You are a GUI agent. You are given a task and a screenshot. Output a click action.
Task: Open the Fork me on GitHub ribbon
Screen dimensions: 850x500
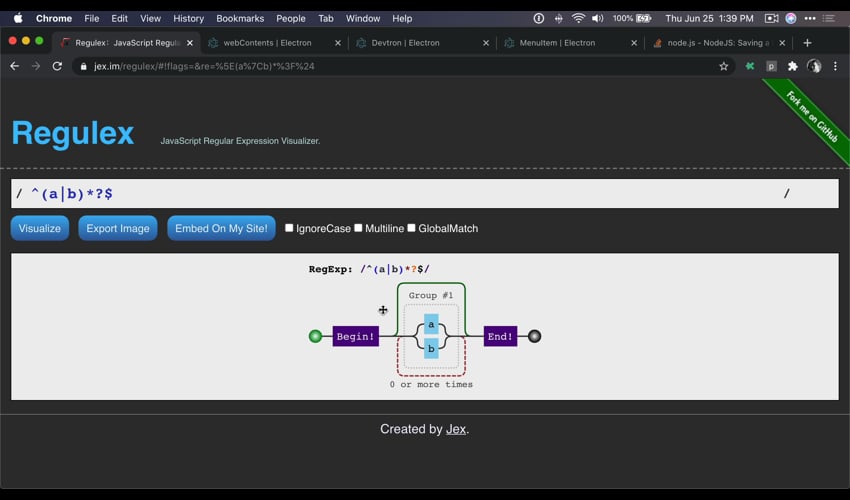(x=812, y=117)
